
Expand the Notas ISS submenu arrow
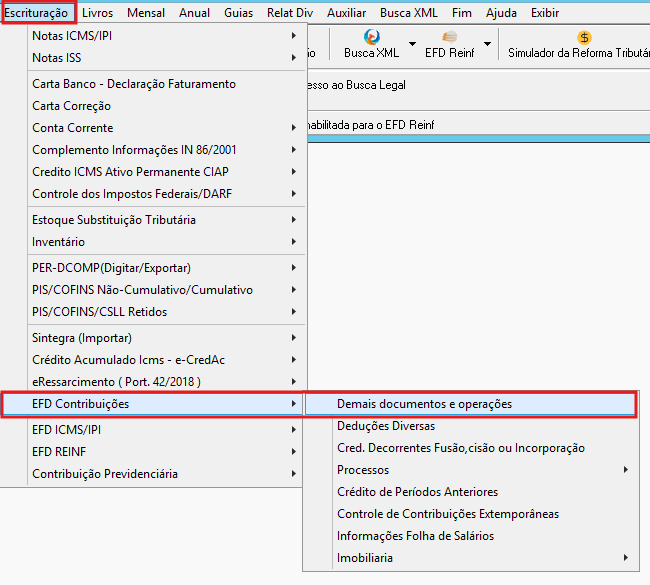pyautogui.click(x=293, y=58)
